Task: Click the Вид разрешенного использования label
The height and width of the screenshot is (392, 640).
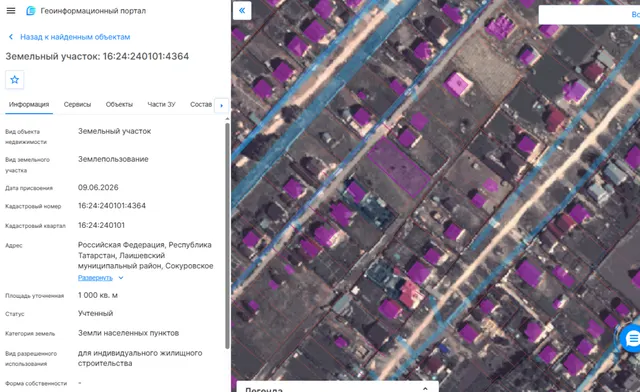Action: pyautogui.click(x=31, y=359)
